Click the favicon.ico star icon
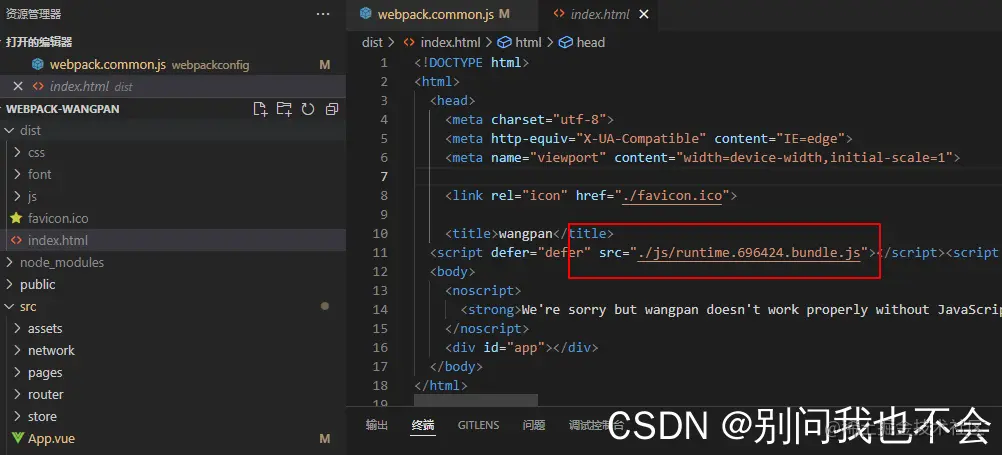Image resolution: width=1002 pixels, height=455 pixels. 16,219
